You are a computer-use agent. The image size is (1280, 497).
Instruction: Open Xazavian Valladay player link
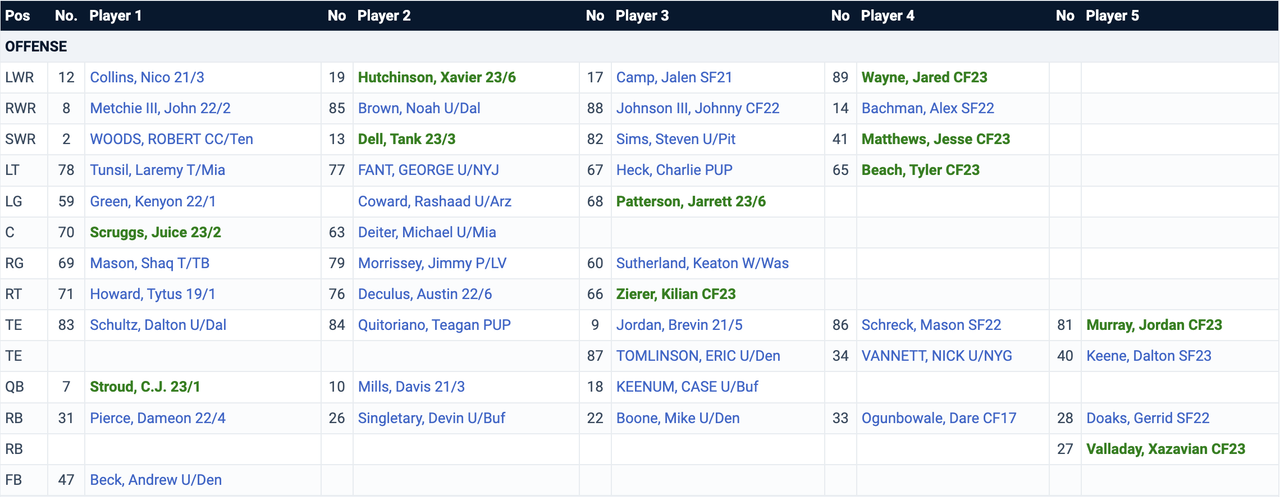[x=1166, y=449]
